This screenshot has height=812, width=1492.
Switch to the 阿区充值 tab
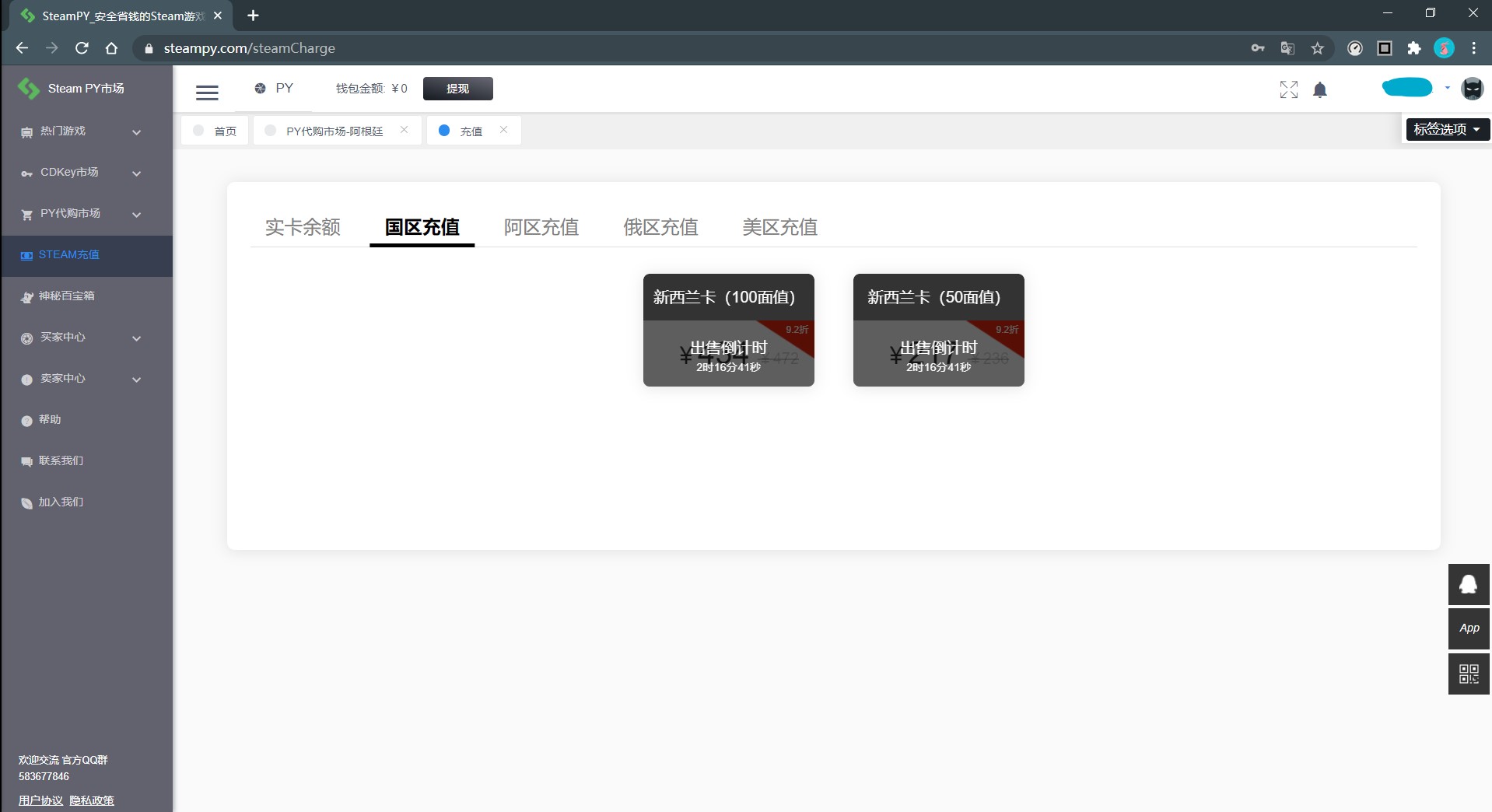(x=541, y=227)
